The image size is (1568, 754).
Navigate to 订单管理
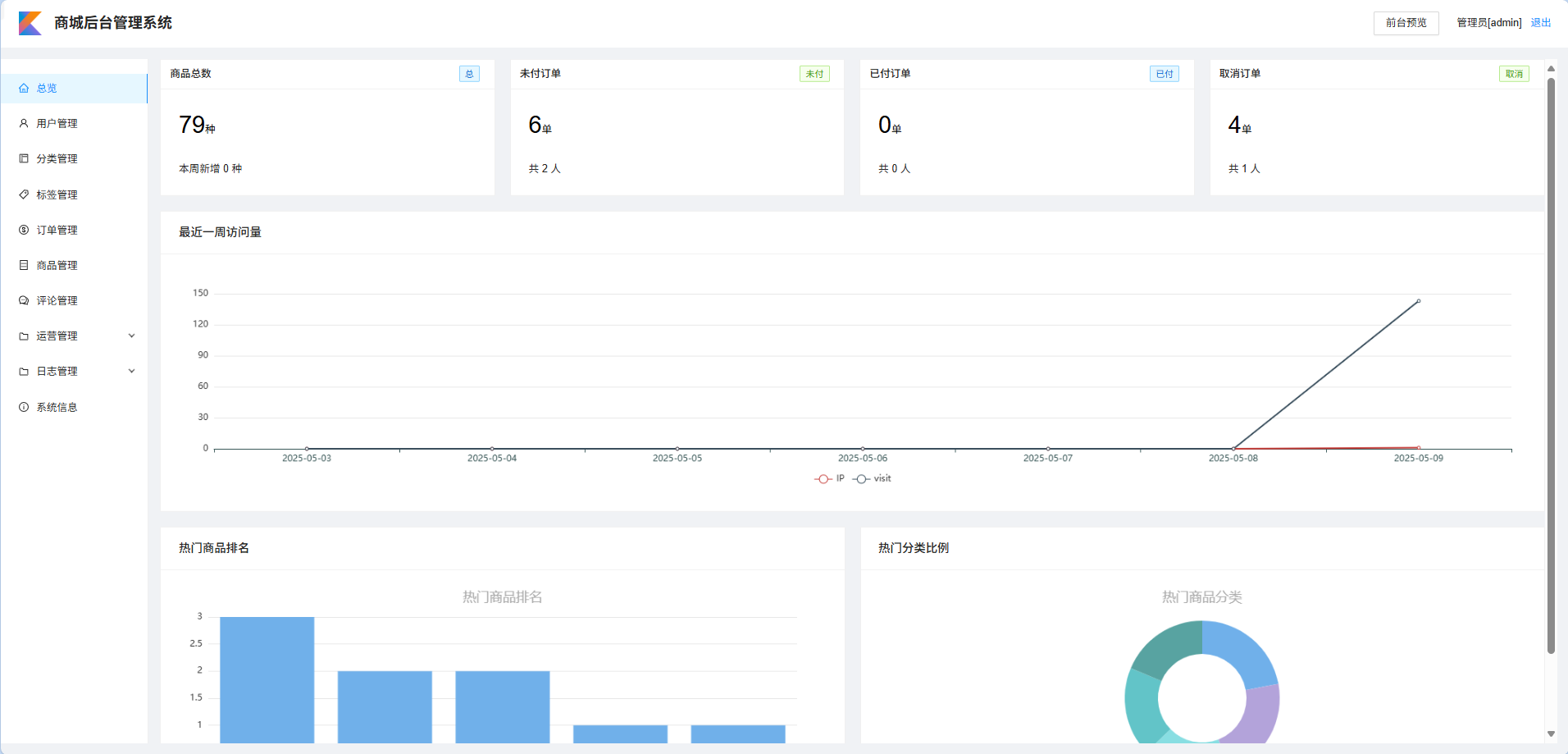[x=74, y=230]
